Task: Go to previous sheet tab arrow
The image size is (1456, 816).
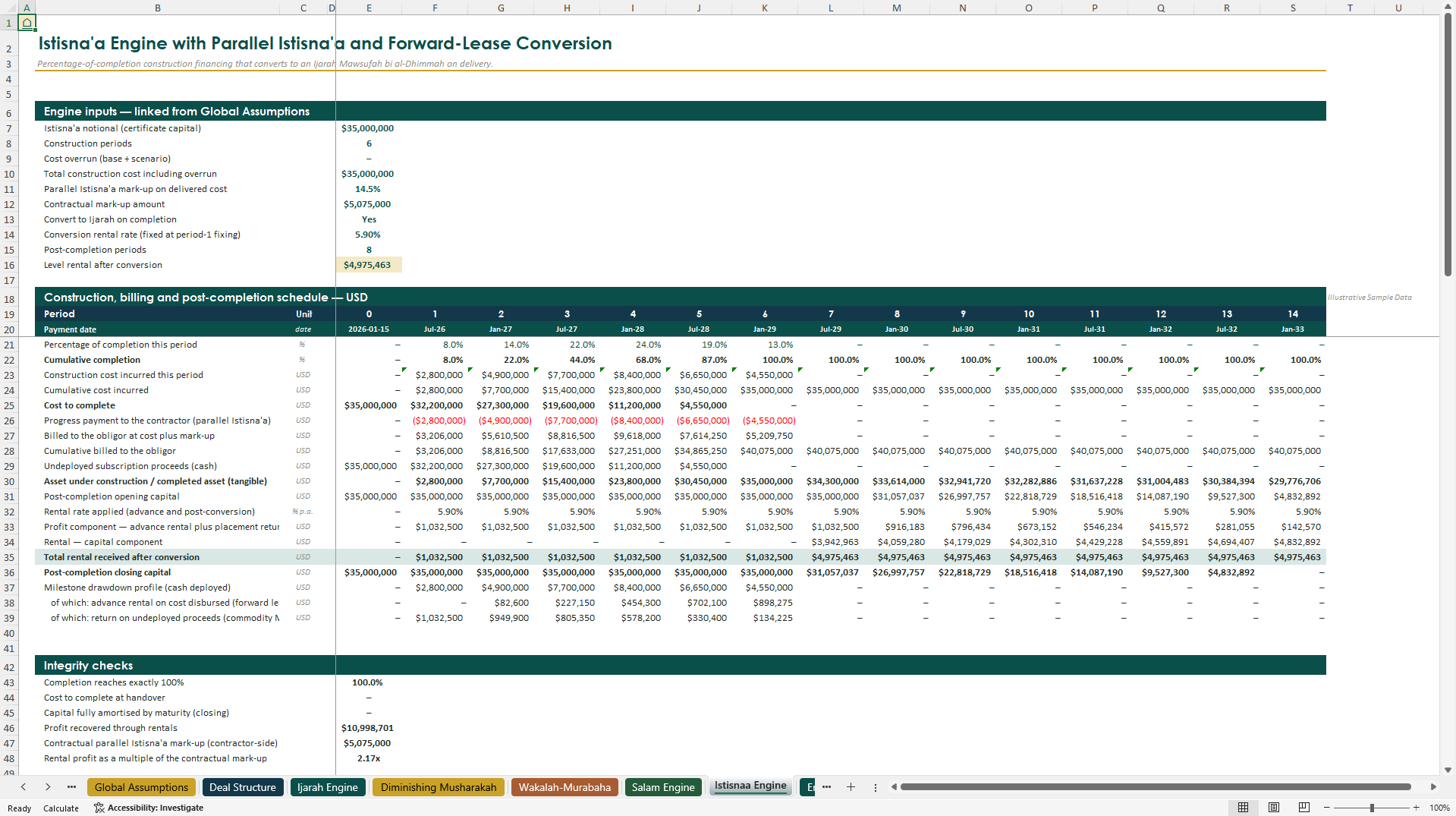Action: [24, 787]
